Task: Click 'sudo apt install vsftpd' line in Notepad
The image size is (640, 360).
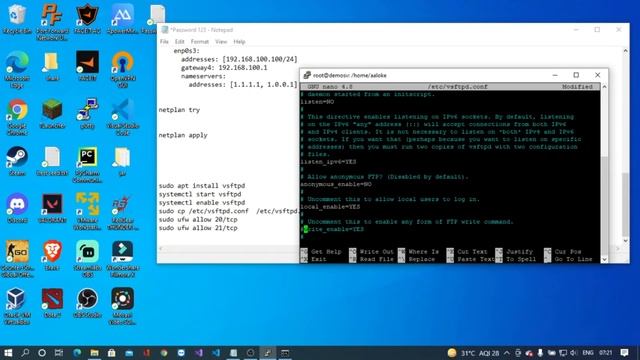Action: [x=202, y=186]
